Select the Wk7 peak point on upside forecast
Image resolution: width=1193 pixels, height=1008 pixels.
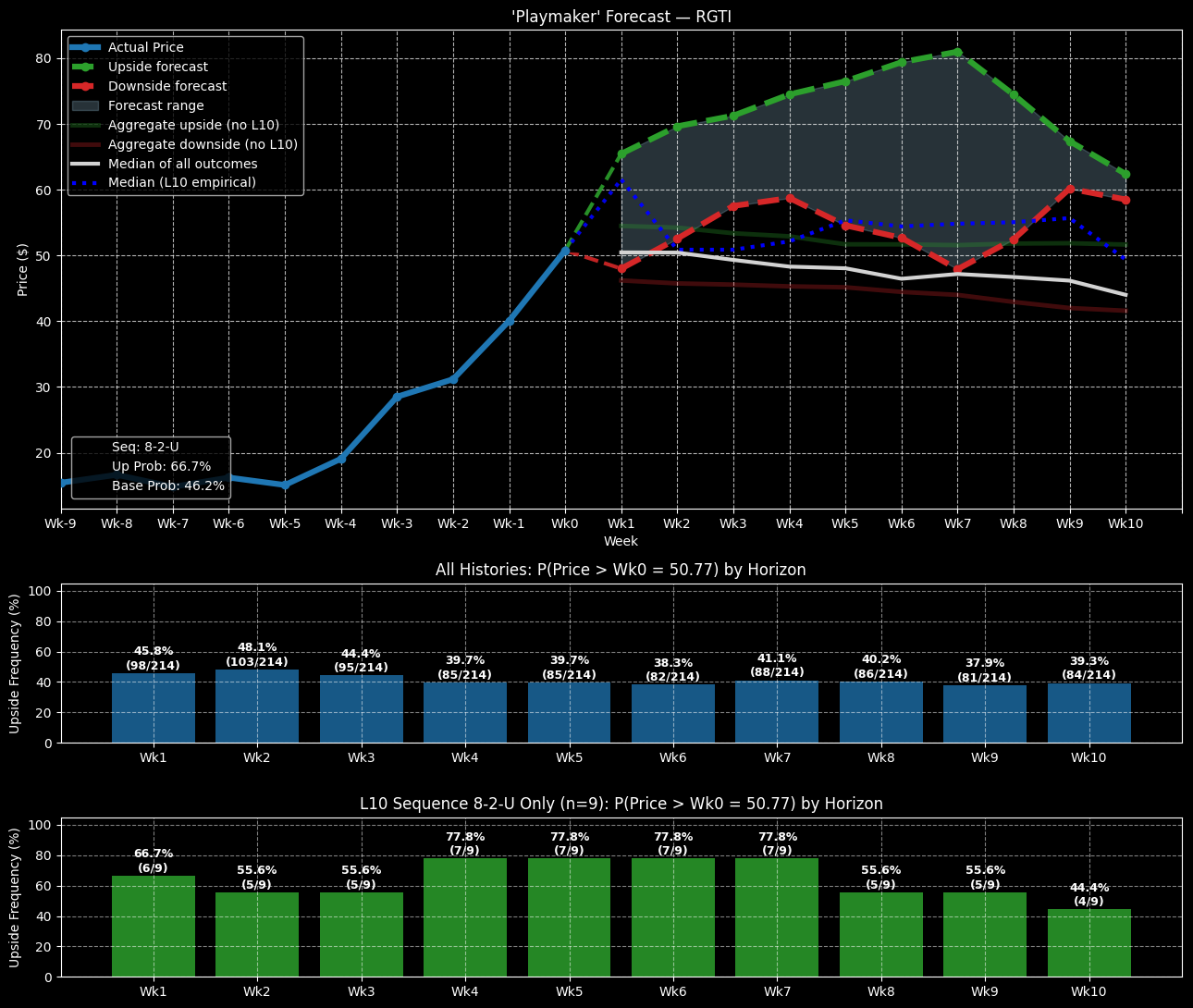pos(958,52)
